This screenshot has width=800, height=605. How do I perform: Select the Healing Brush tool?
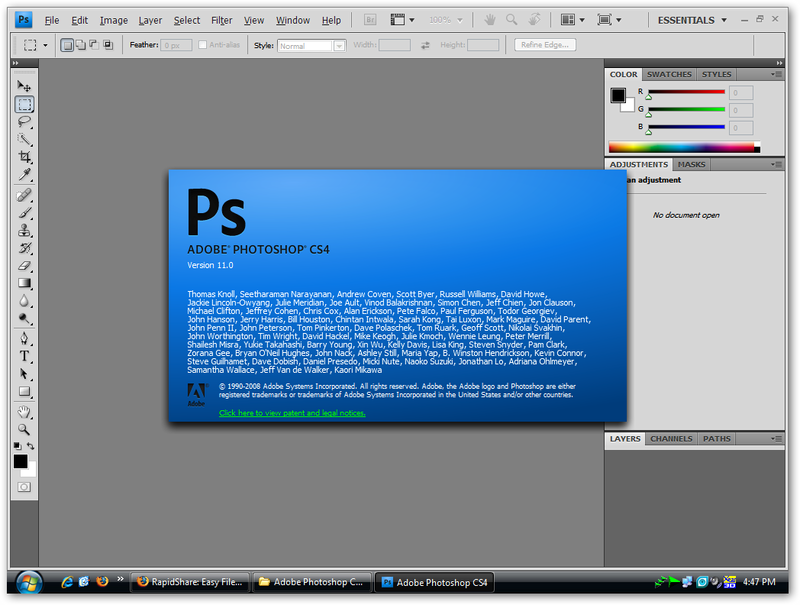[24, 195]
